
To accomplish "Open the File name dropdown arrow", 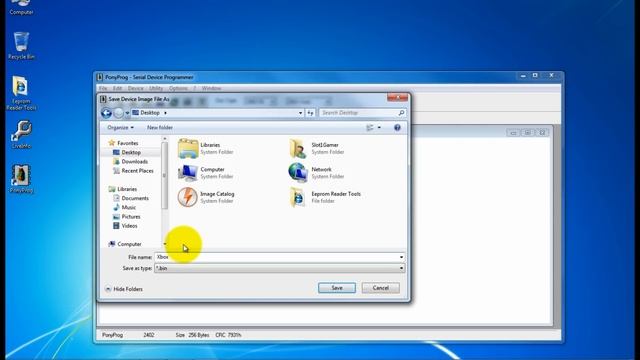I will pyautogui.click(x=401, y=257).
